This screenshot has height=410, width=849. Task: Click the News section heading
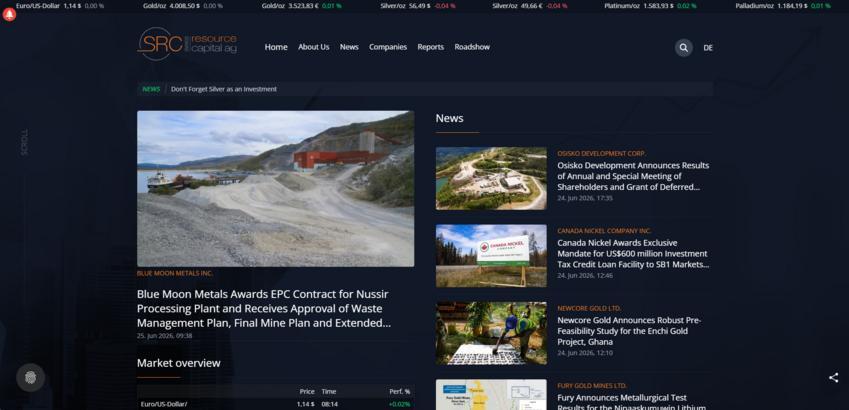click(x=449, y=118)
